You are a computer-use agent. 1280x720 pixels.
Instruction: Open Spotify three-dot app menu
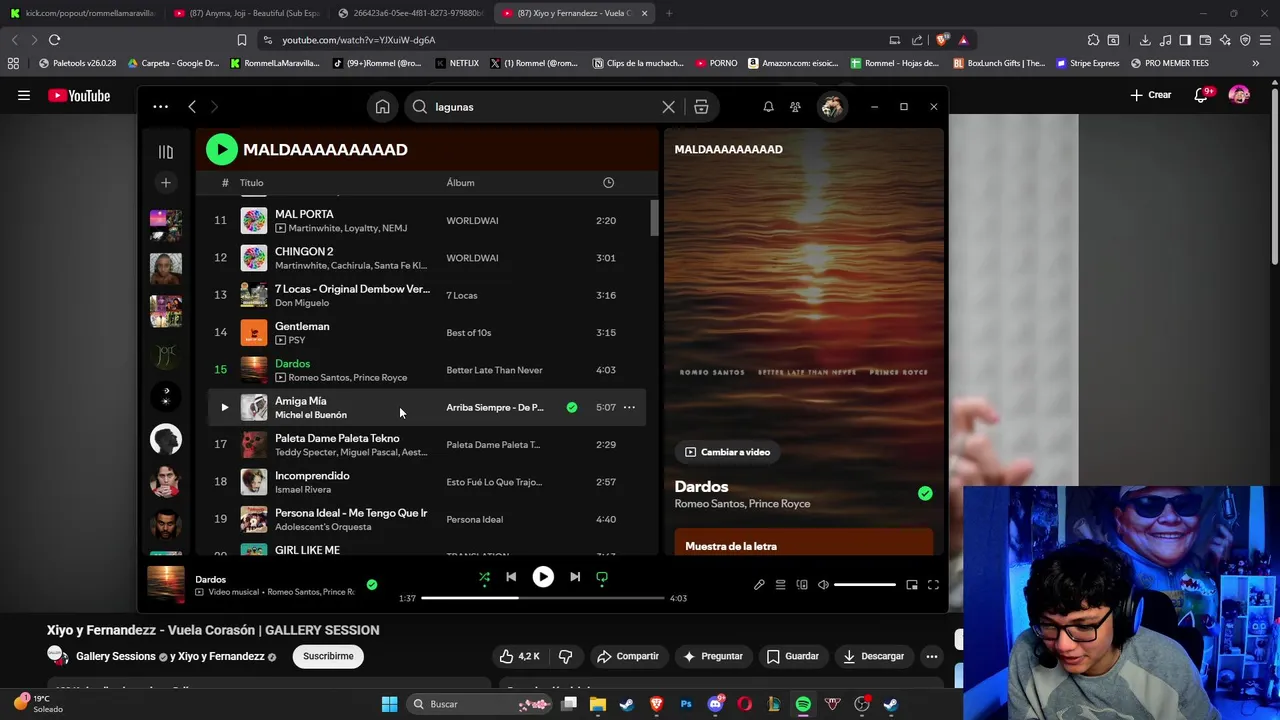(160, 107)
